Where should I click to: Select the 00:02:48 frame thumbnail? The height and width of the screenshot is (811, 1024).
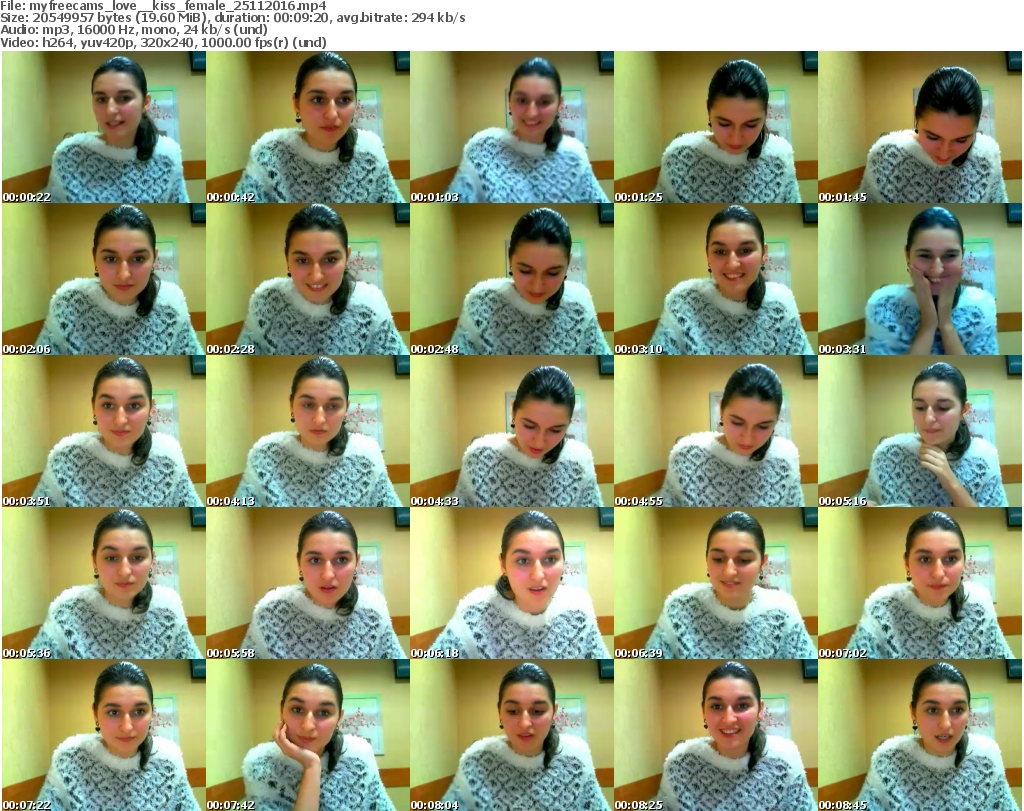[511, 279]
